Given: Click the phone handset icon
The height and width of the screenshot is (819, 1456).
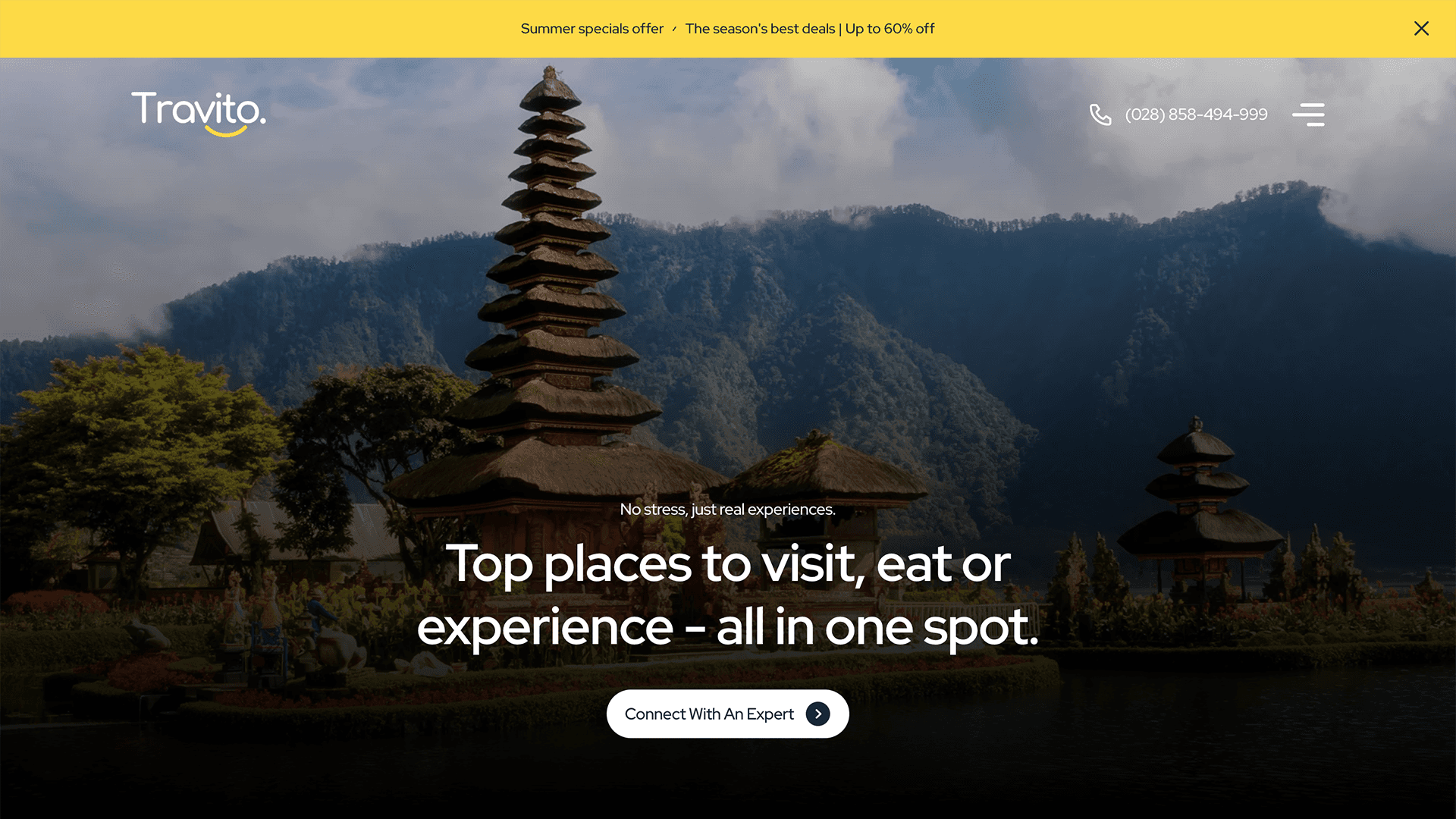Looking at the screenshot, I should click(1100, 115).
